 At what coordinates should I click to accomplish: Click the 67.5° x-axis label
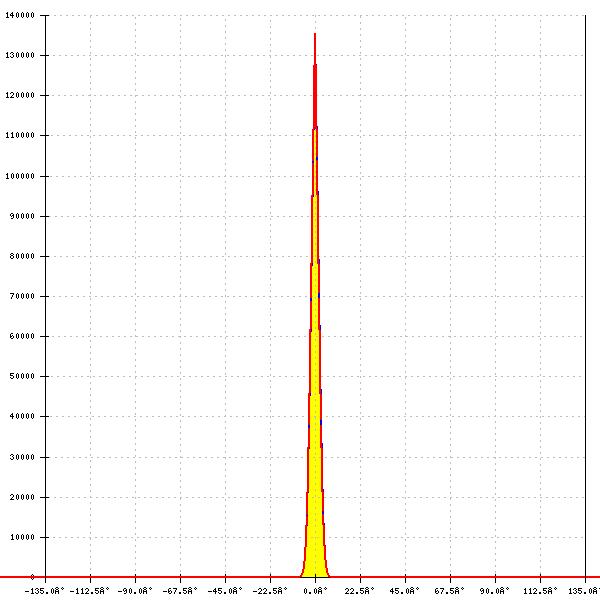pos(450,590)
